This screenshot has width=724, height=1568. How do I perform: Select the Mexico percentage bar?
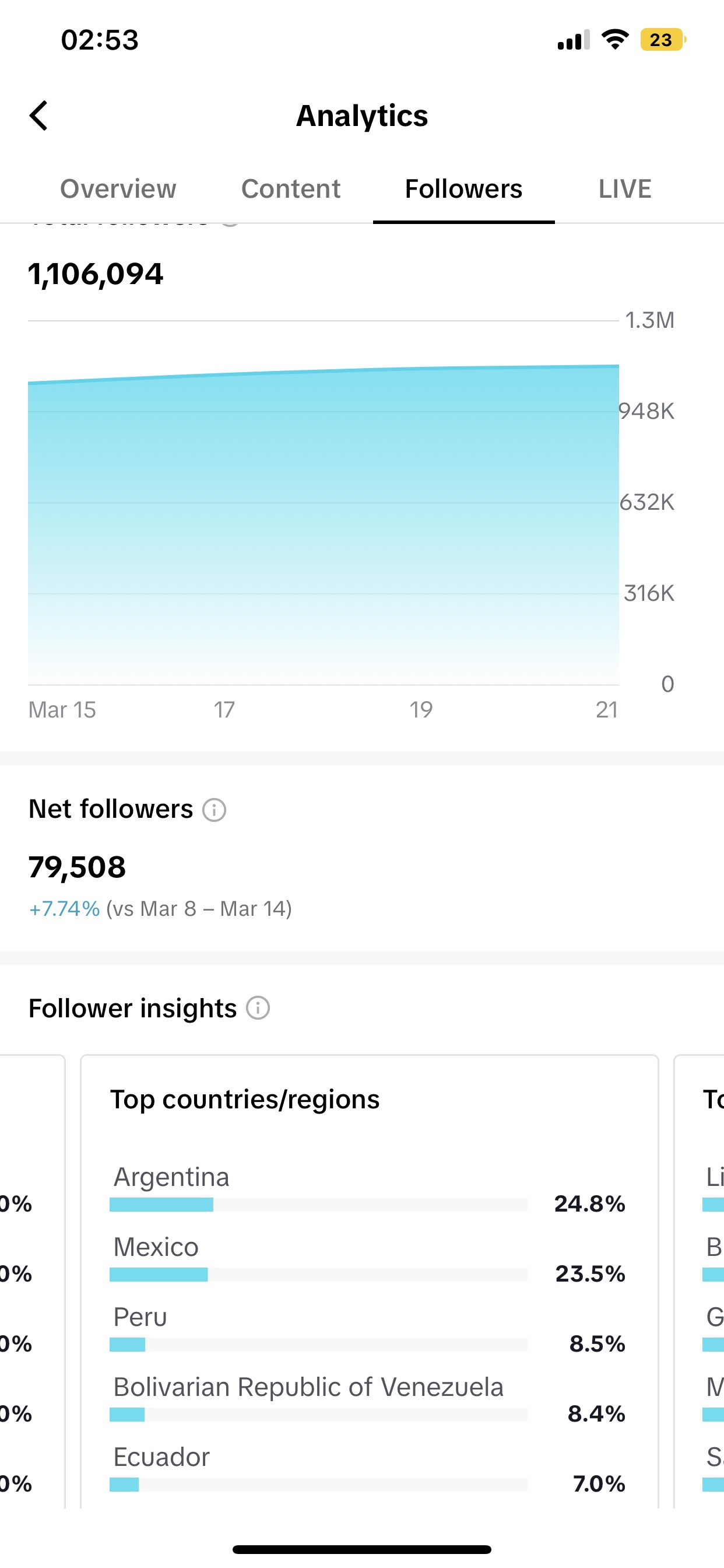(x=318, y=1275)
